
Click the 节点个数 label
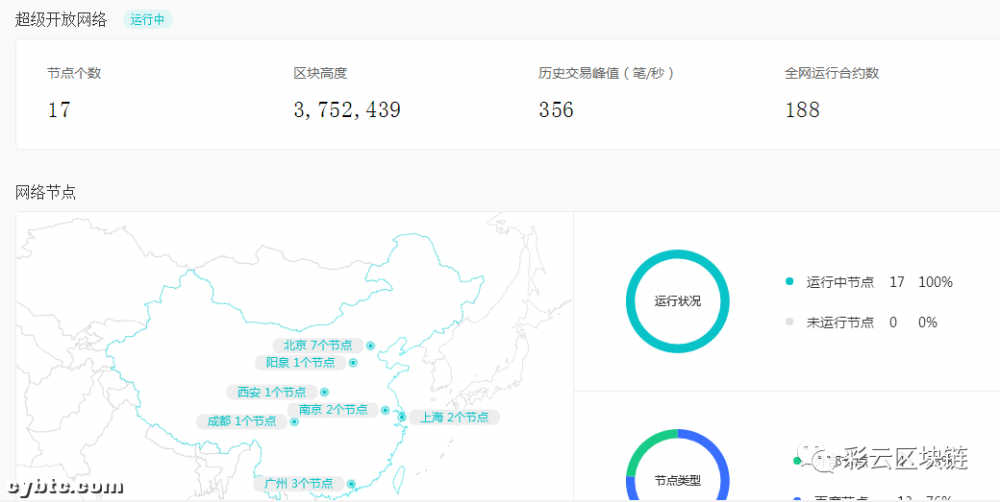click(74, 73)
